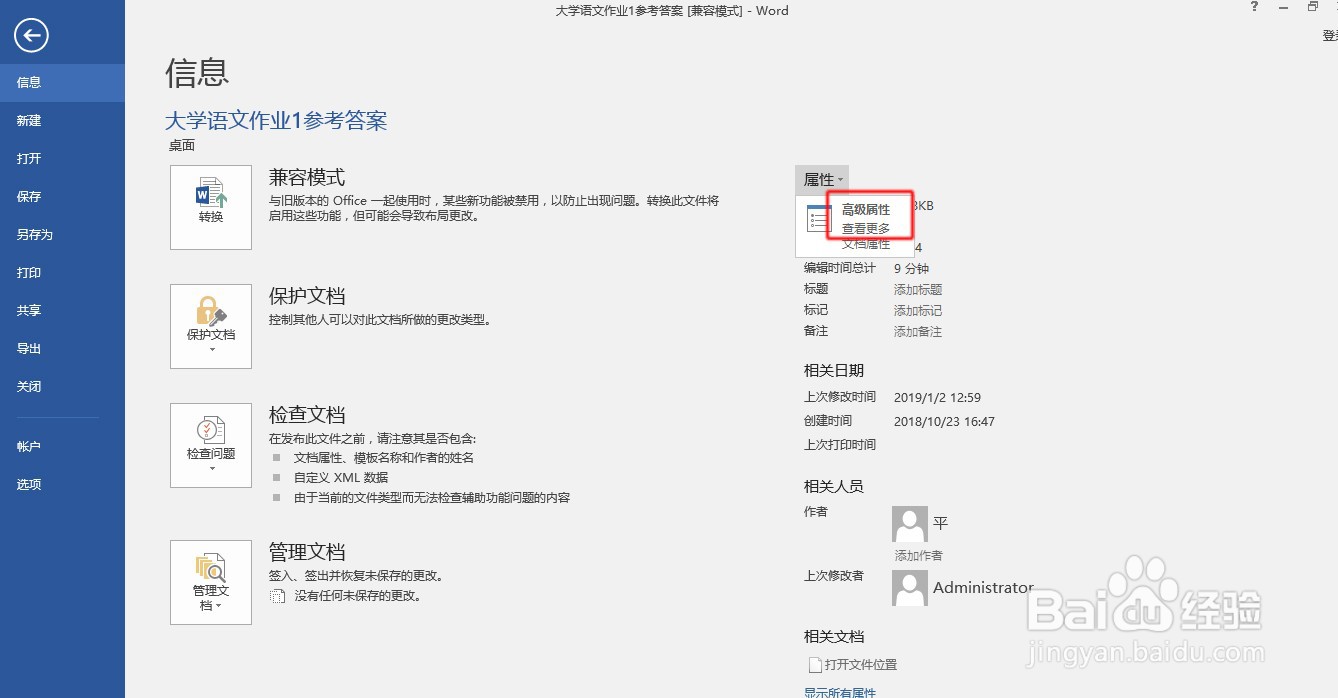The image size is (1338, 698).
Task: Select 打开 in the sidebar
Action: (62, 159)
